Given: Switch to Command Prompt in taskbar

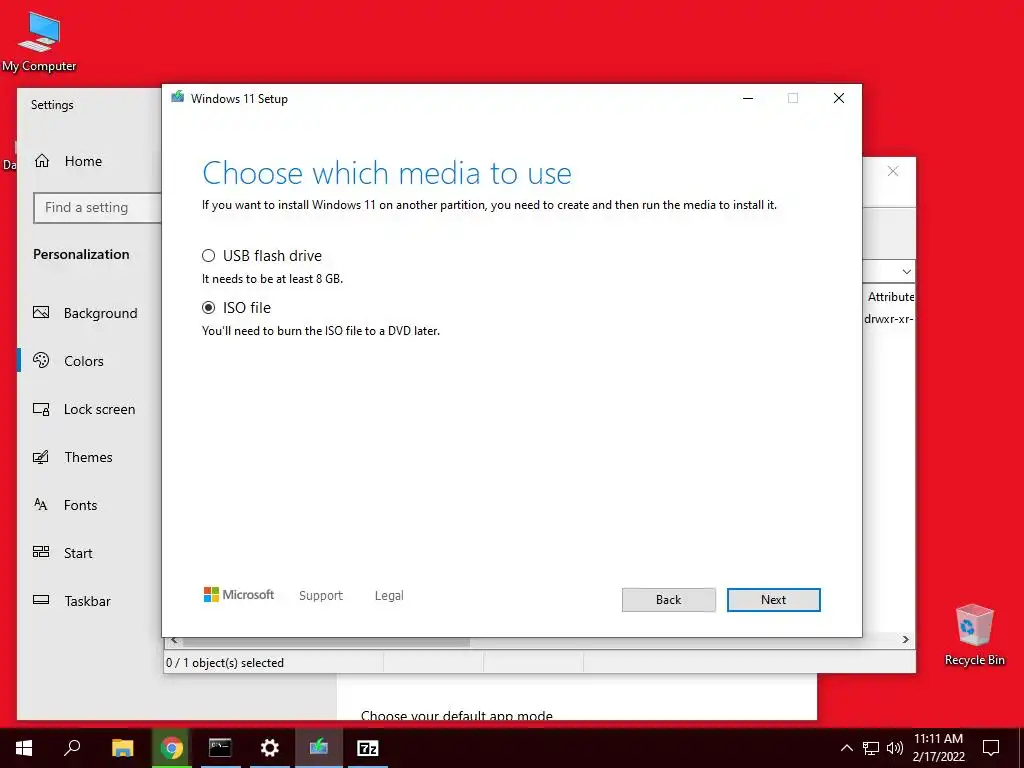Looking at the screenshot, I should [220, 748].
